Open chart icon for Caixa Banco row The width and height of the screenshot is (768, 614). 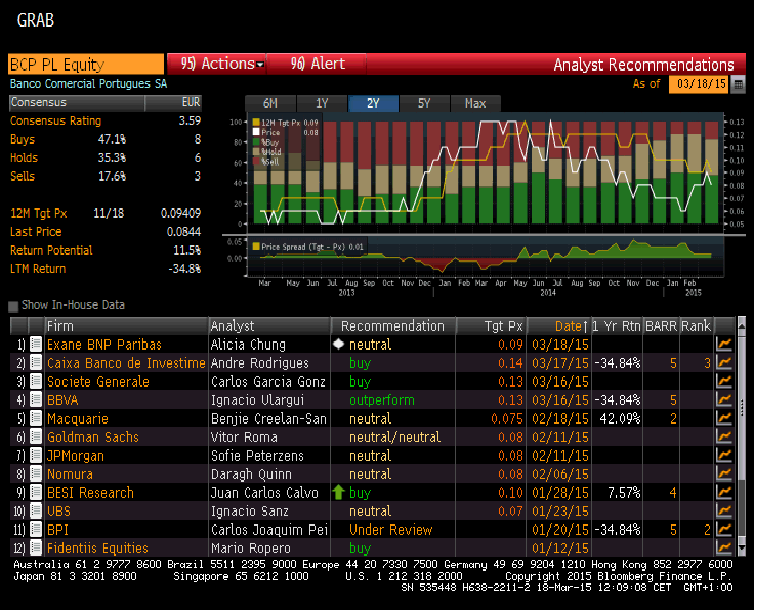pyautogui.click(x=724, y=363)
